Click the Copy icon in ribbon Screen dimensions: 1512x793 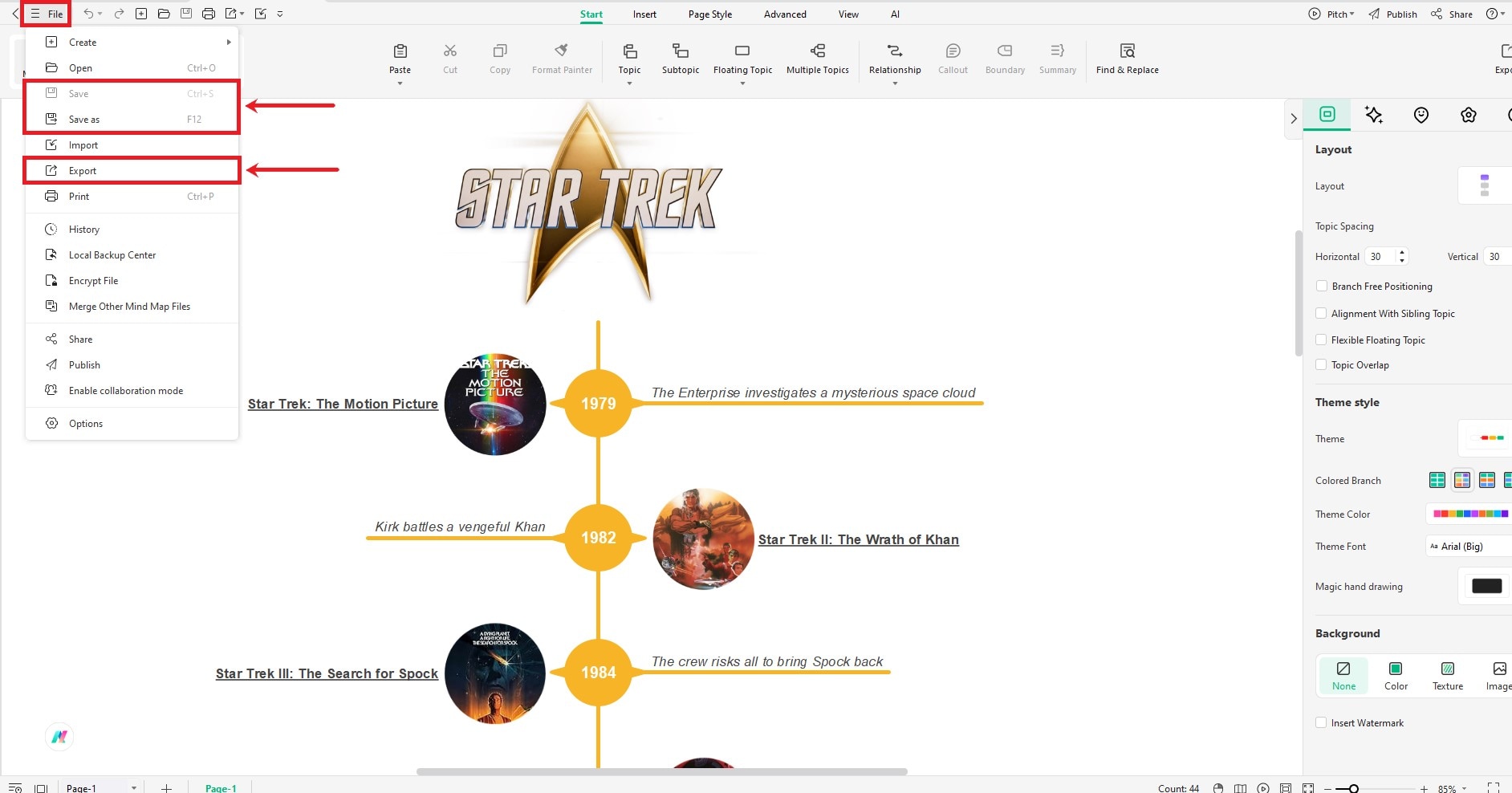pyautogui.click(x=500, y=51)
